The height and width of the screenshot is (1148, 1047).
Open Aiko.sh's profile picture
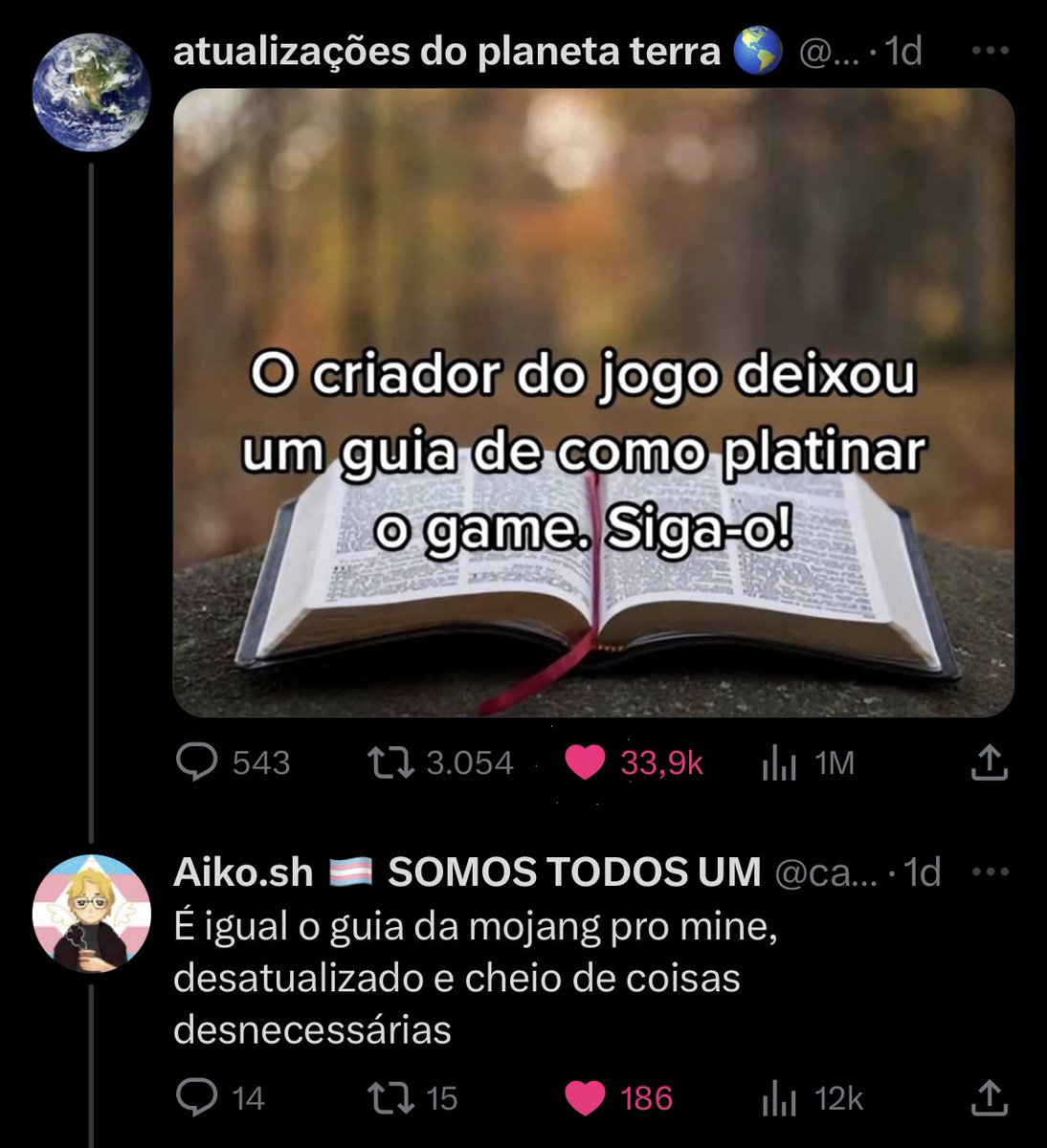[x=91, y=913]
